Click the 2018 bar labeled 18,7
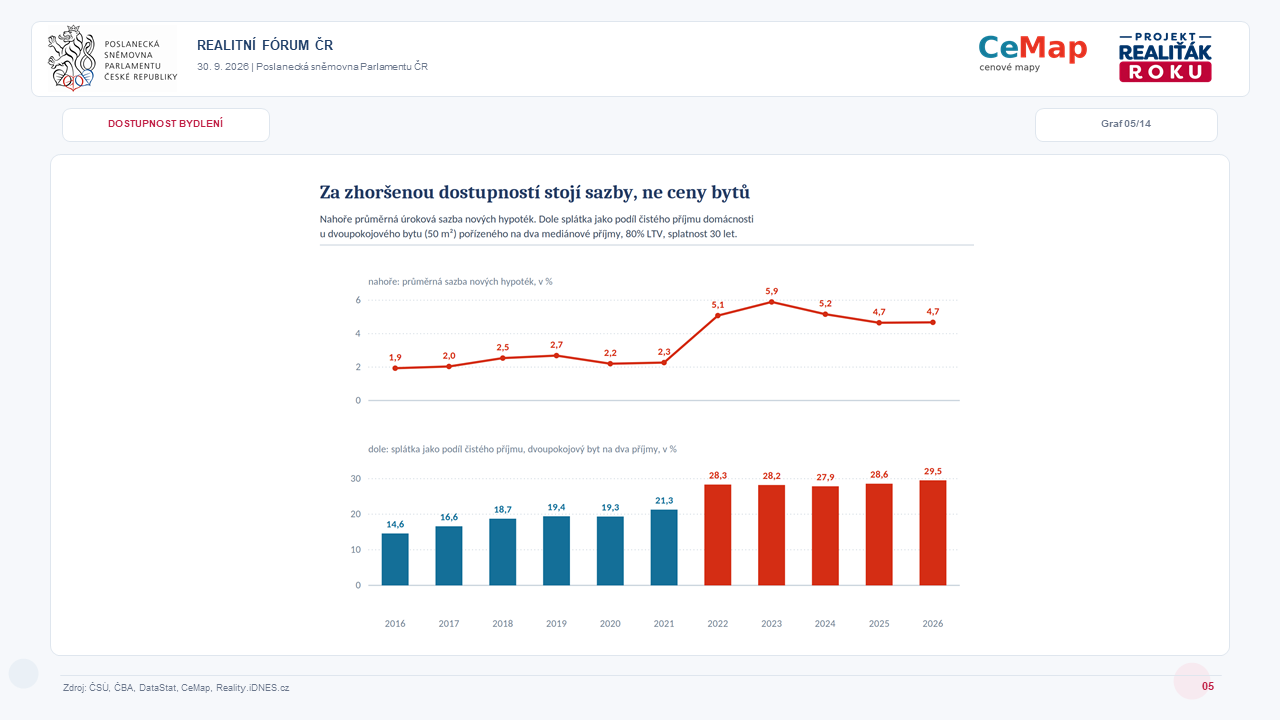Screen dimensions: 1280x720 [503, 551]
